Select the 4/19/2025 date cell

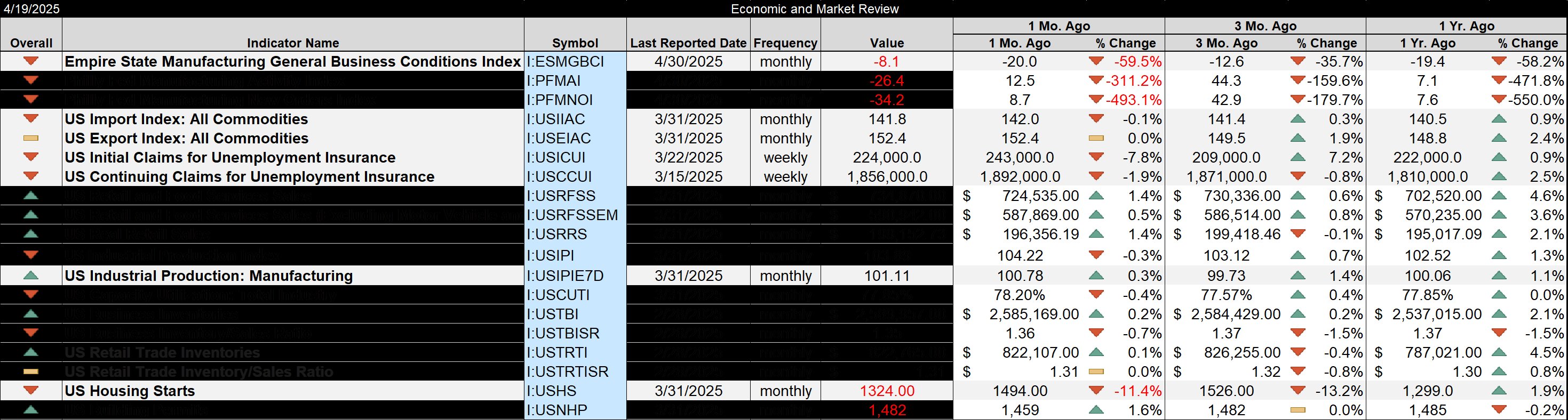coord(31,9)
